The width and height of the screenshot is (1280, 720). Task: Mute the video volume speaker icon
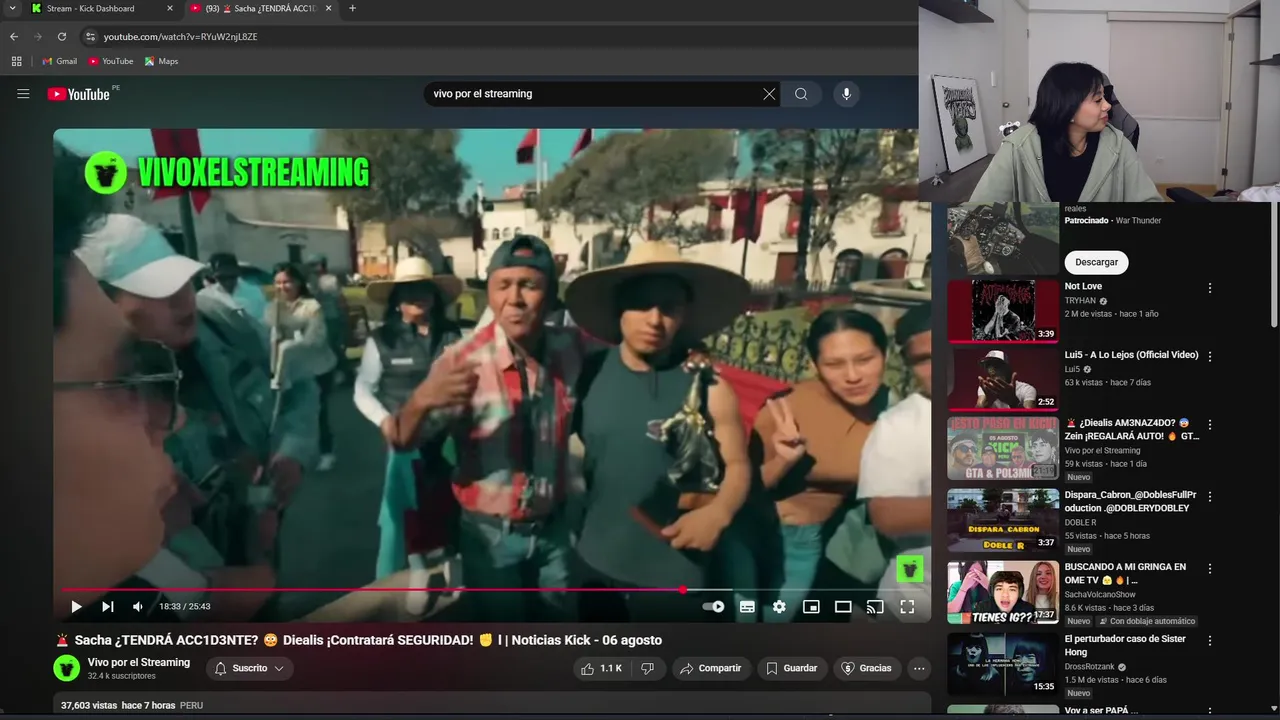coord(138,606)
